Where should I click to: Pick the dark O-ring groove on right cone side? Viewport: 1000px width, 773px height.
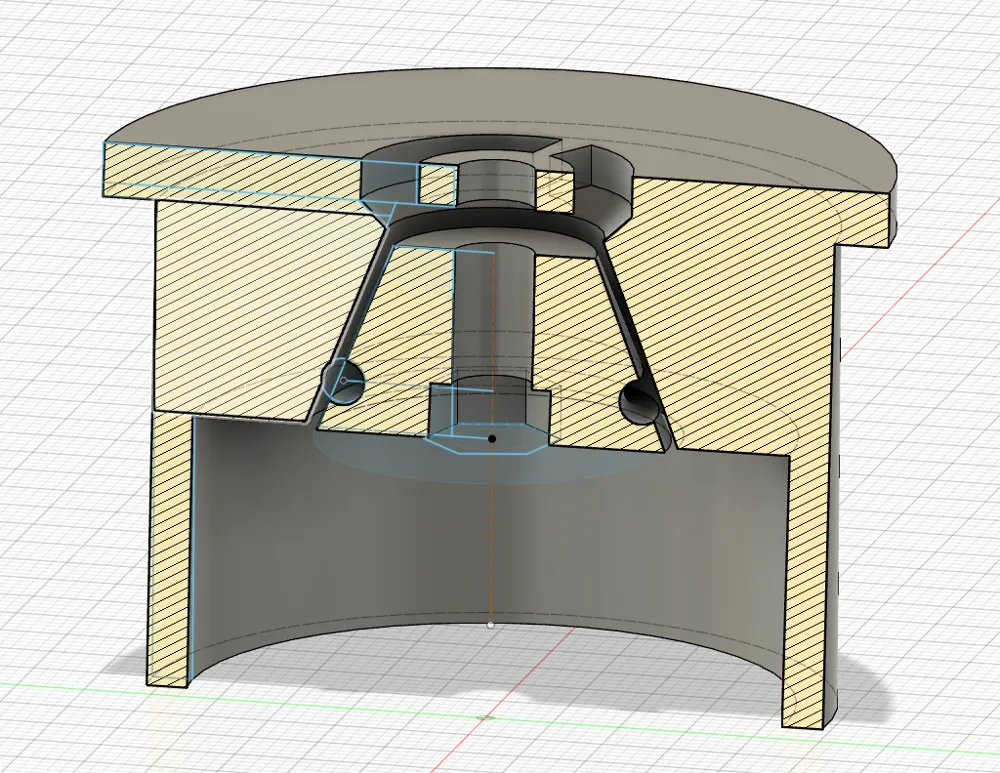(x=638, y=403)
